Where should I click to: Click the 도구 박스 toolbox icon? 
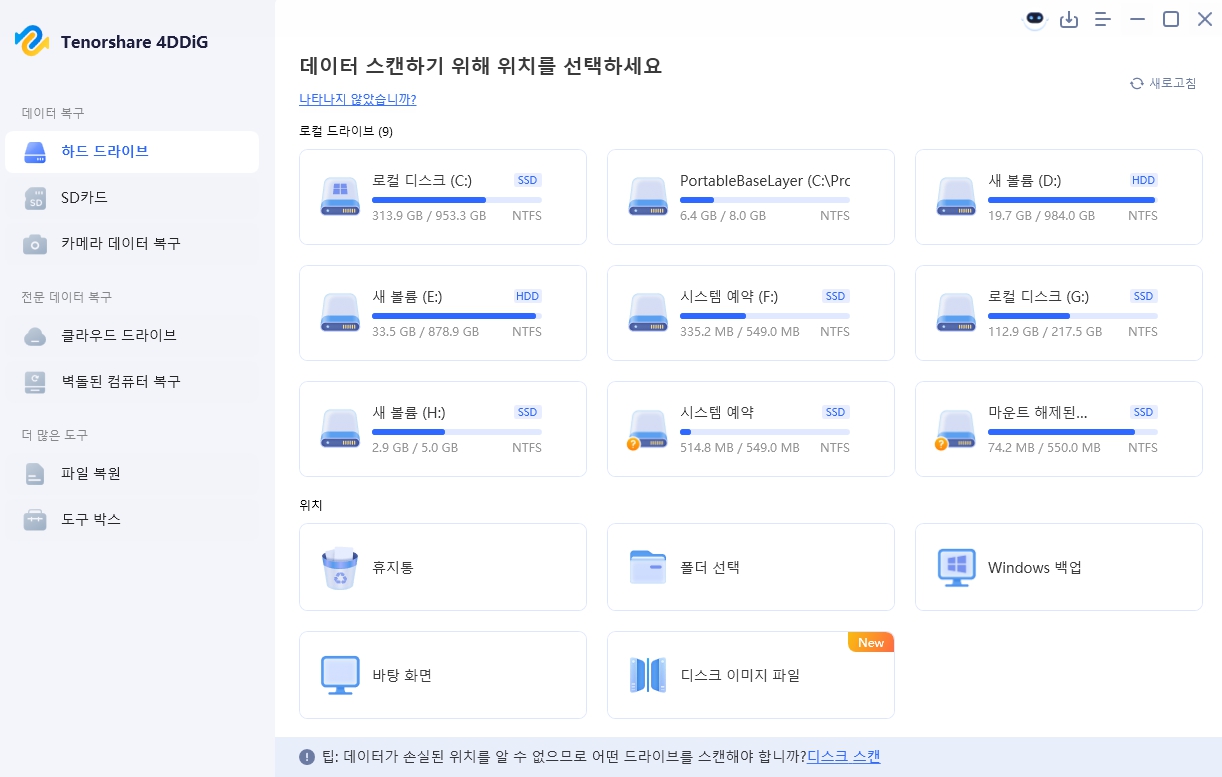35,520
